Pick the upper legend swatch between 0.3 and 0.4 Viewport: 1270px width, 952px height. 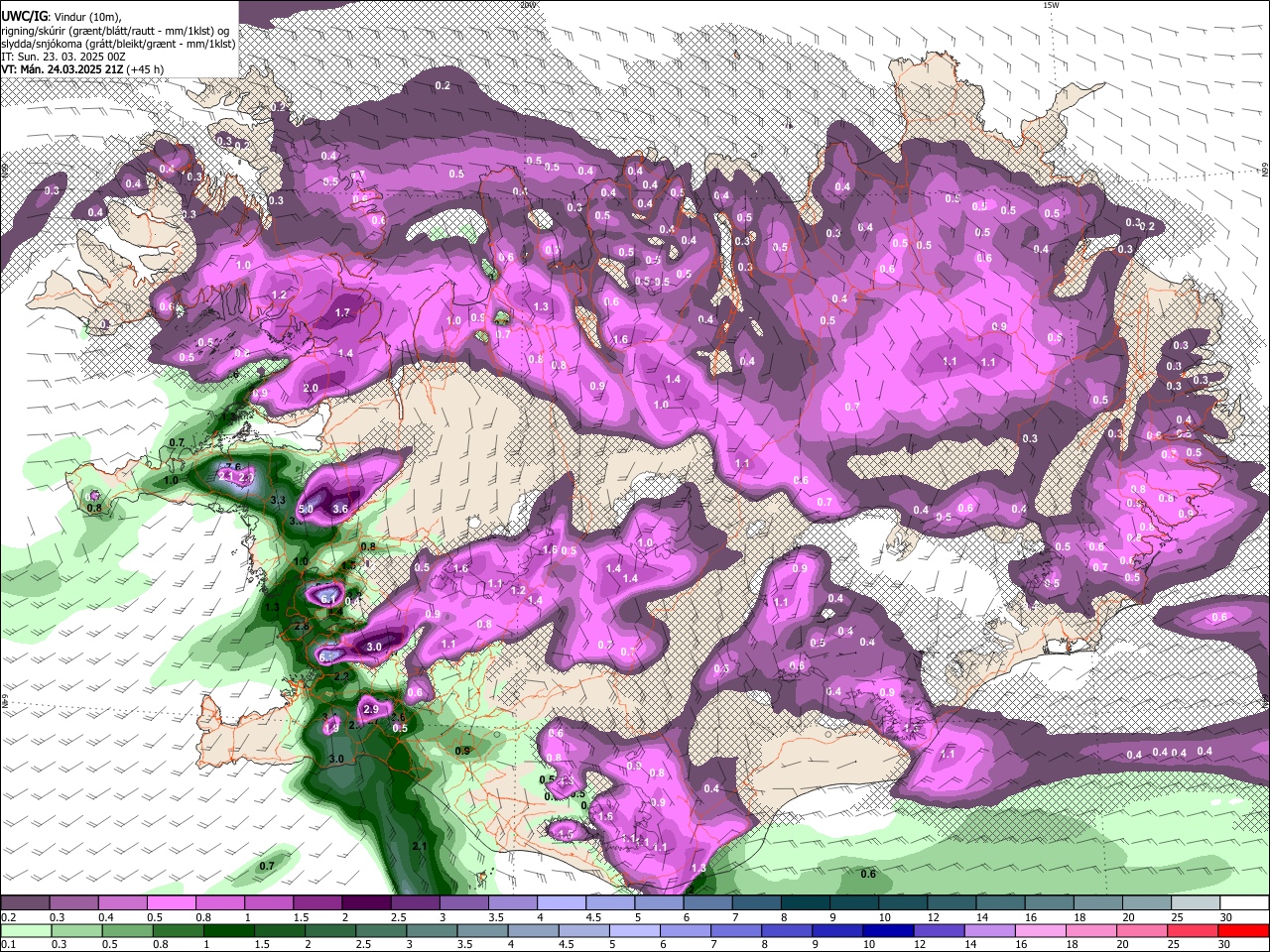coord(73,903)
